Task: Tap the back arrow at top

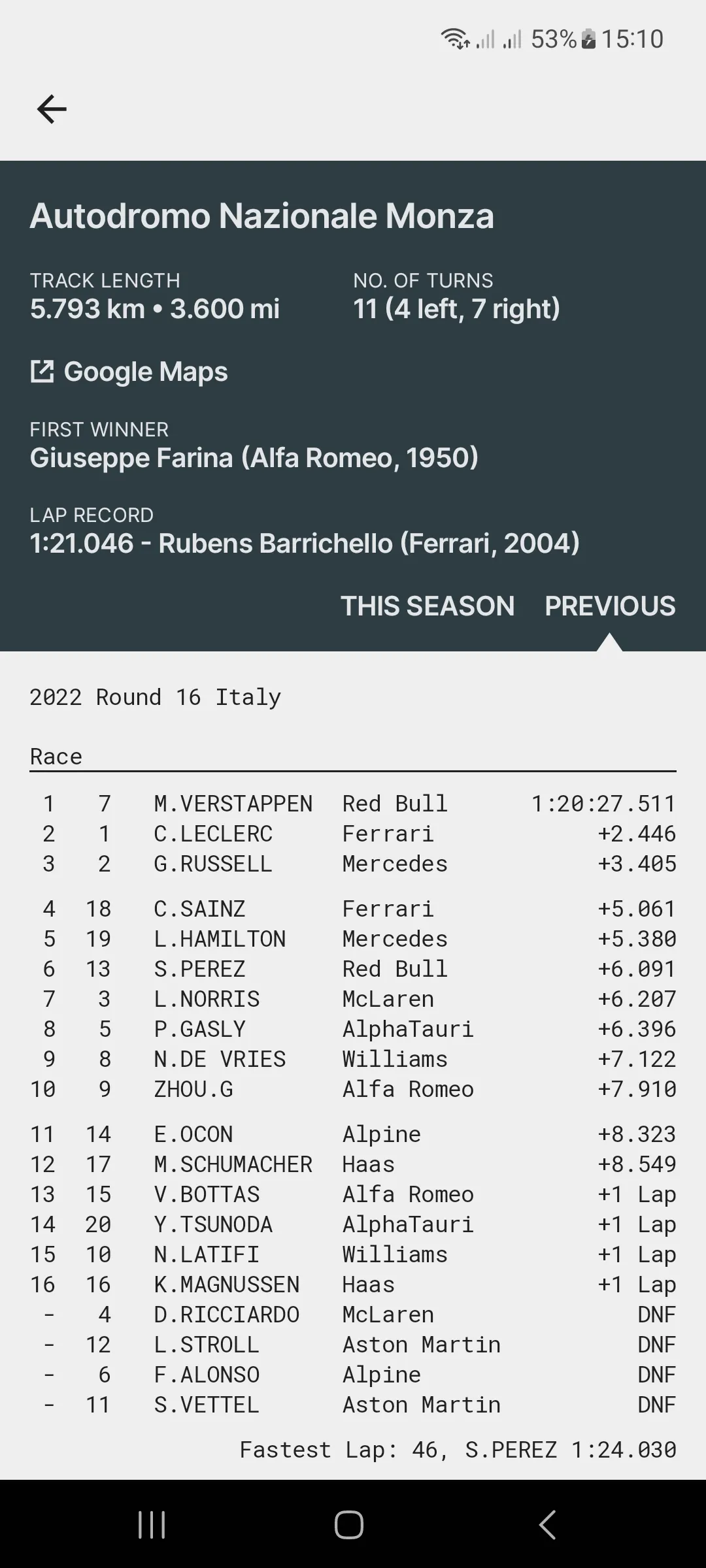Action: point(52,108)
